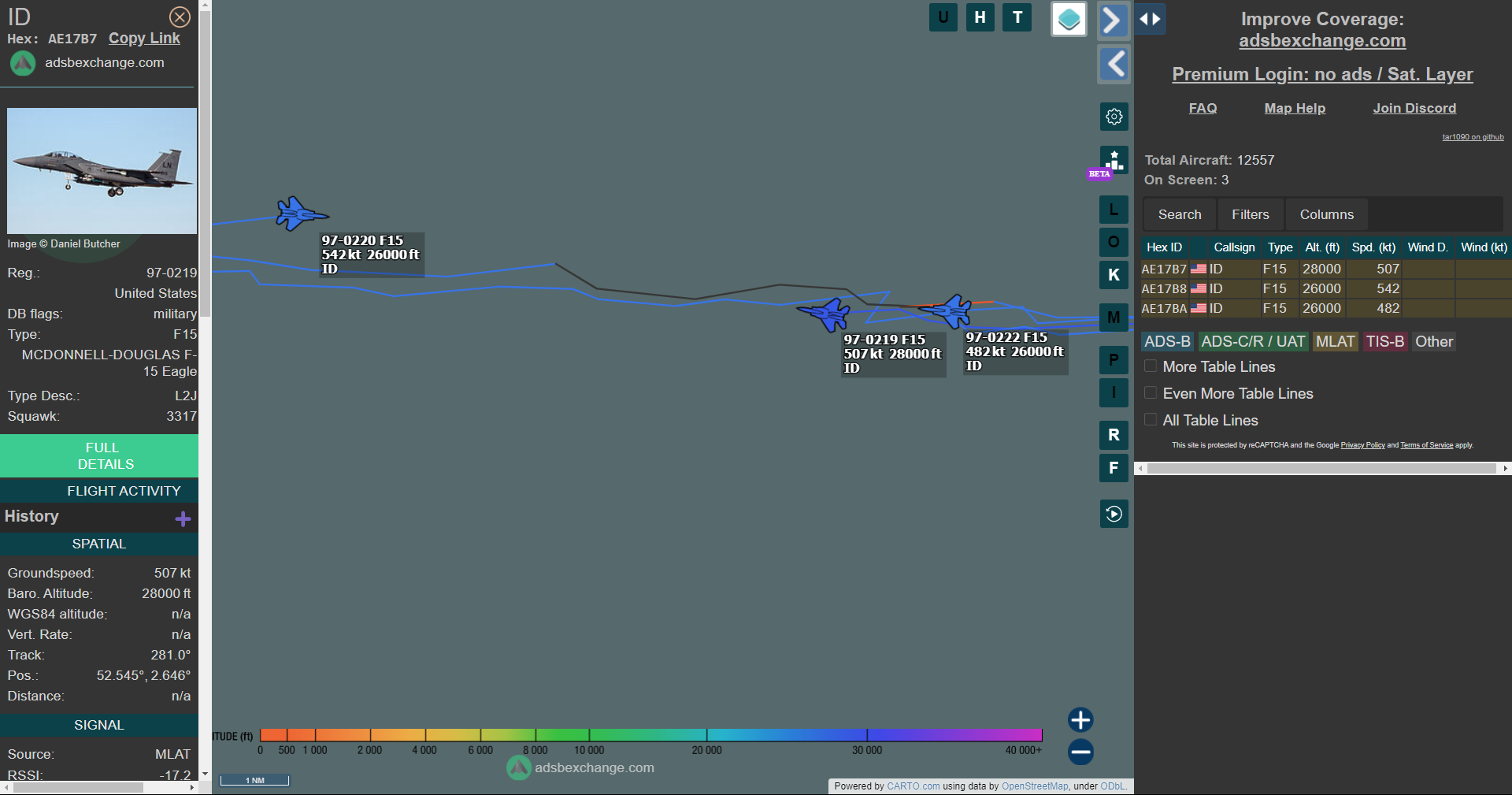The image size is (1512, 795).
Task: Open the Search tab
Action: tap(1180, 214)
